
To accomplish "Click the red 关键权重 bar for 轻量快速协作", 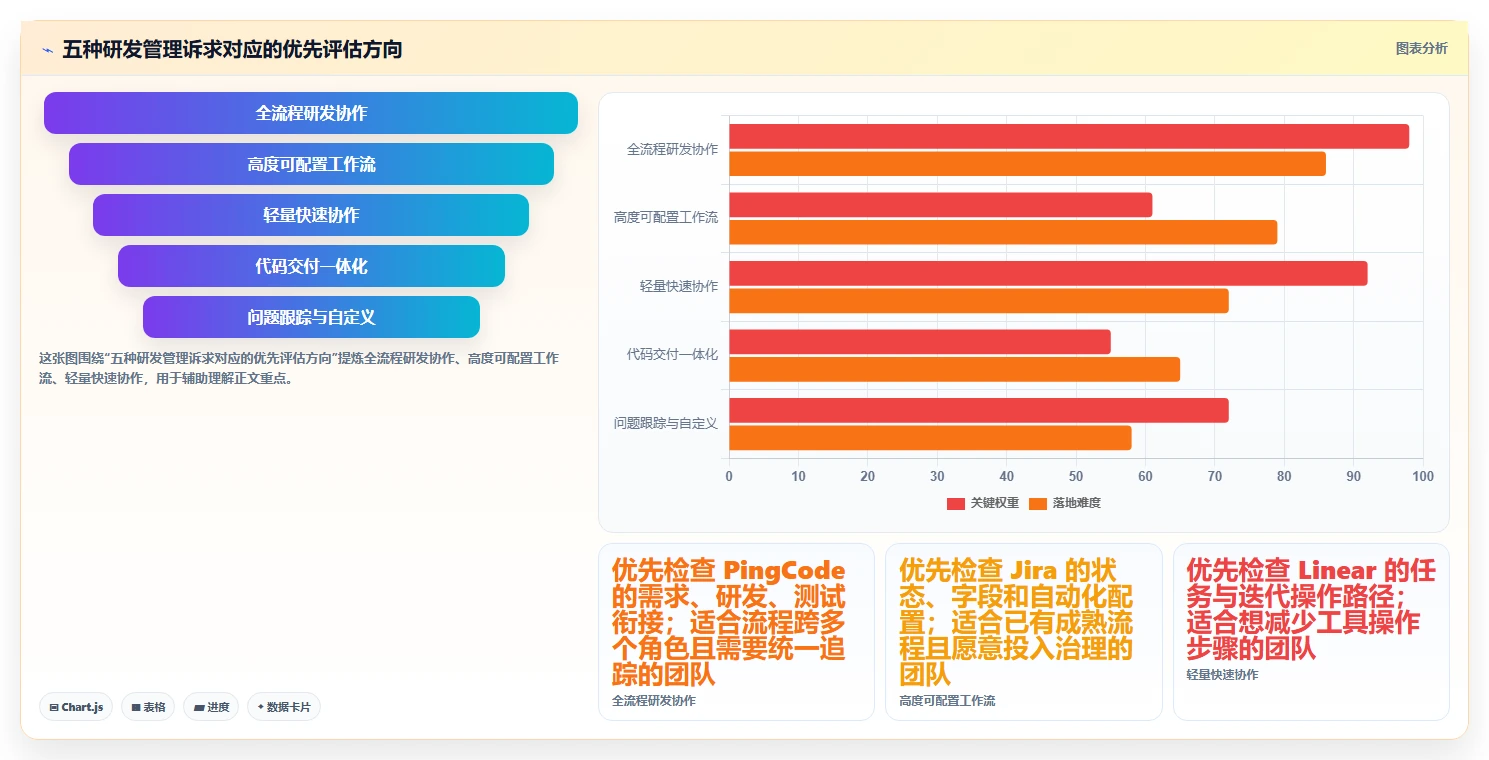I will click(1048, 273).
